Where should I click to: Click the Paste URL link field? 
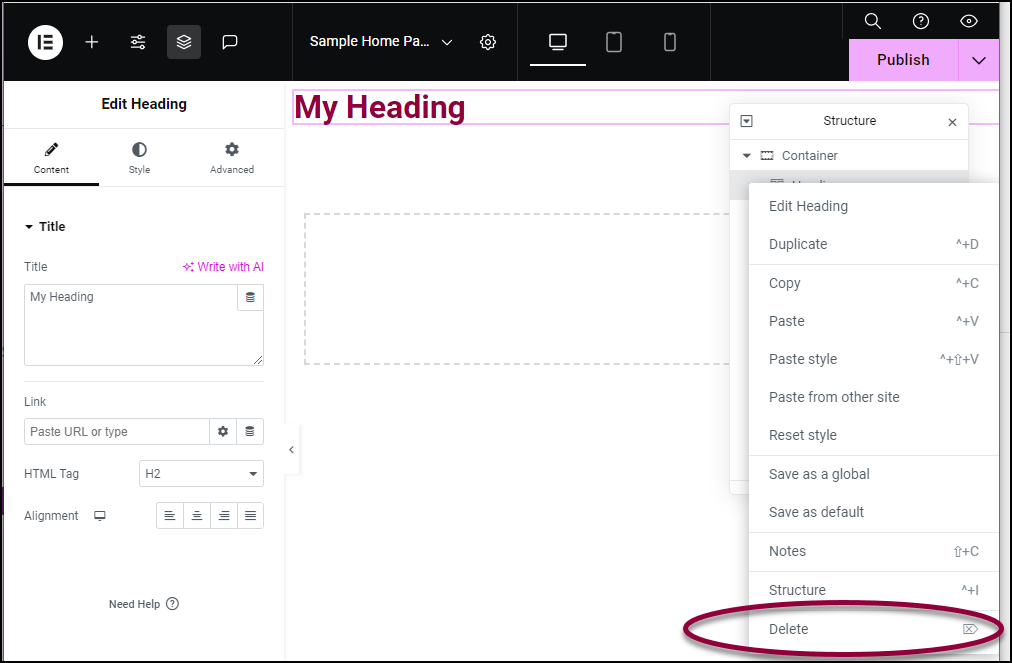click(117, 432)
